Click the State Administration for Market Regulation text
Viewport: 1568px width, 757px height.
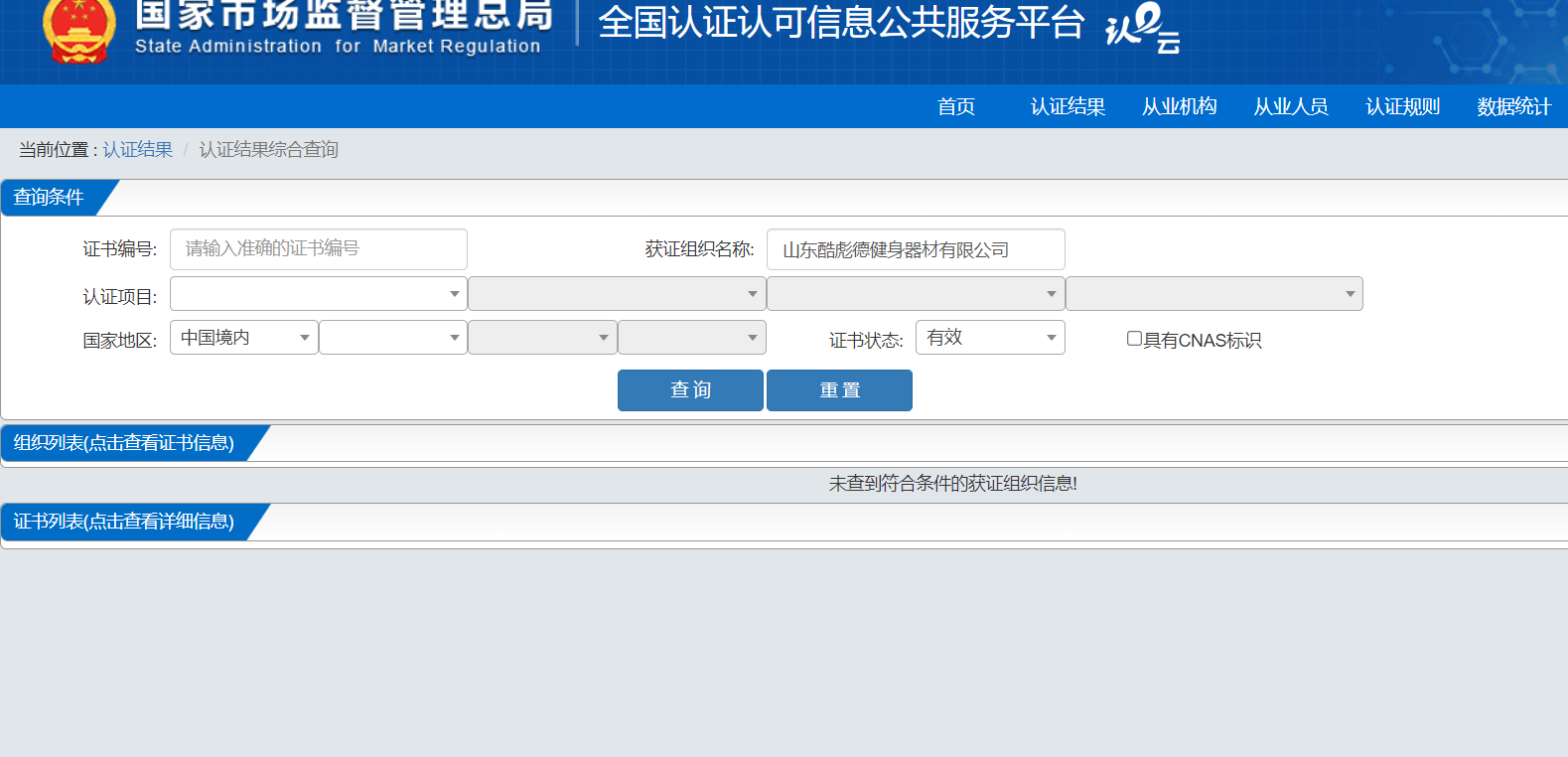pyautogui.click(x=338, y=47)
